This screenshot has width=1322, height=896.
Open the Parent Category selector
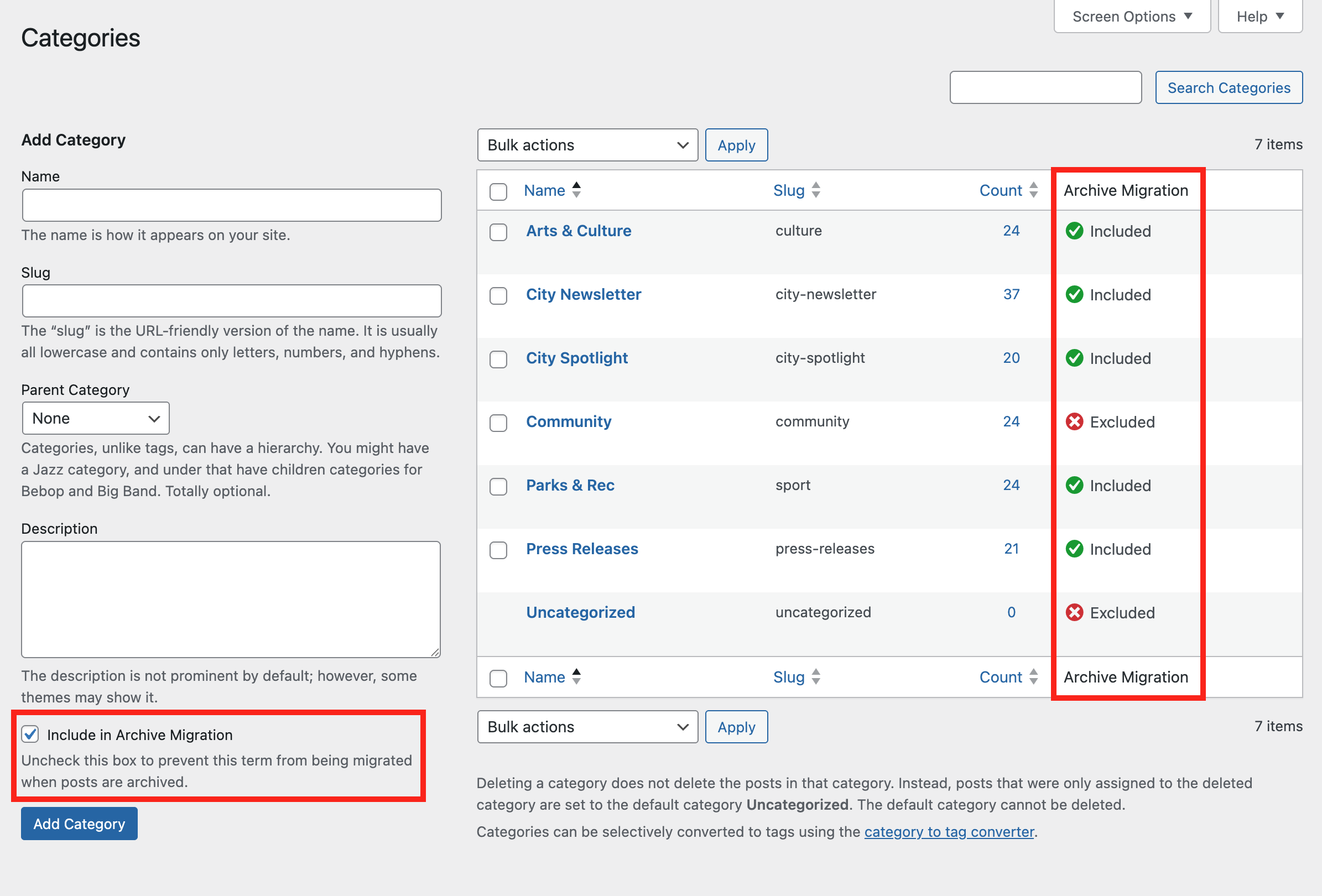(95, 418)
